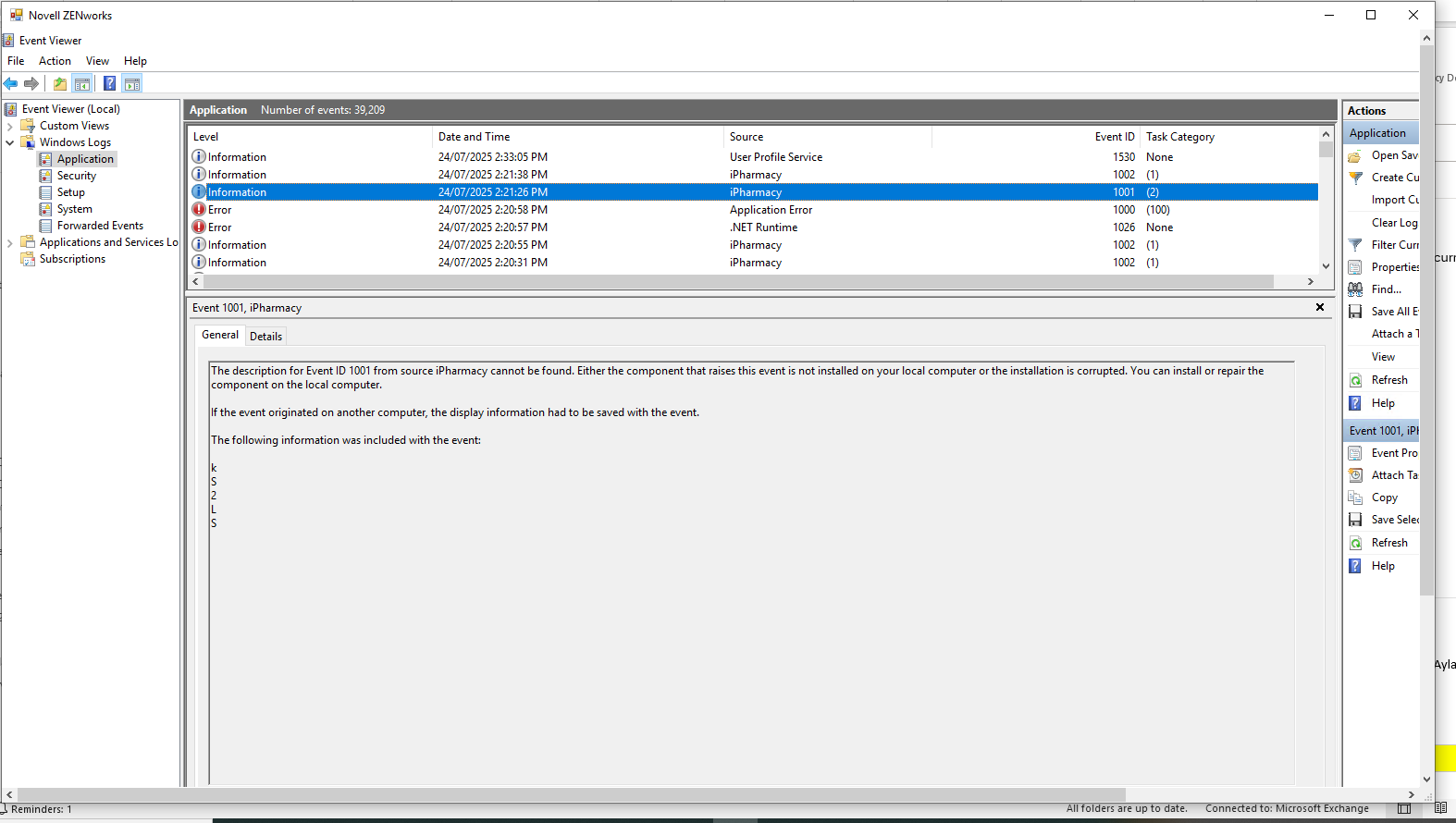Click the Save Selected Events icon
The width and height of the screenshot is (1456, 823).
[x=1355, y=520]
